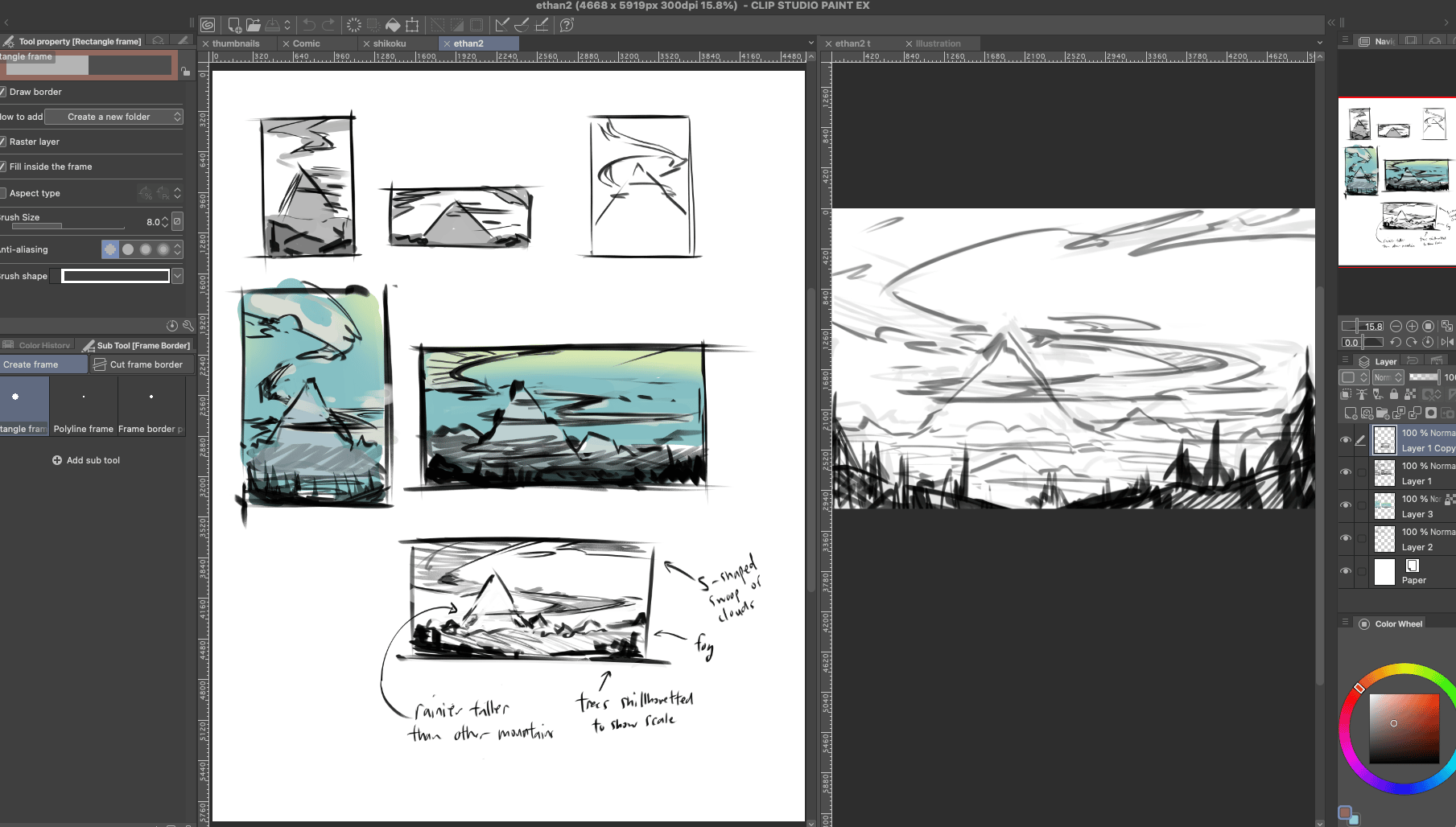Screen dimensions: 1456x827
Task: Click the Fill bucket icon in toolbar
Action: pos(393,25)
